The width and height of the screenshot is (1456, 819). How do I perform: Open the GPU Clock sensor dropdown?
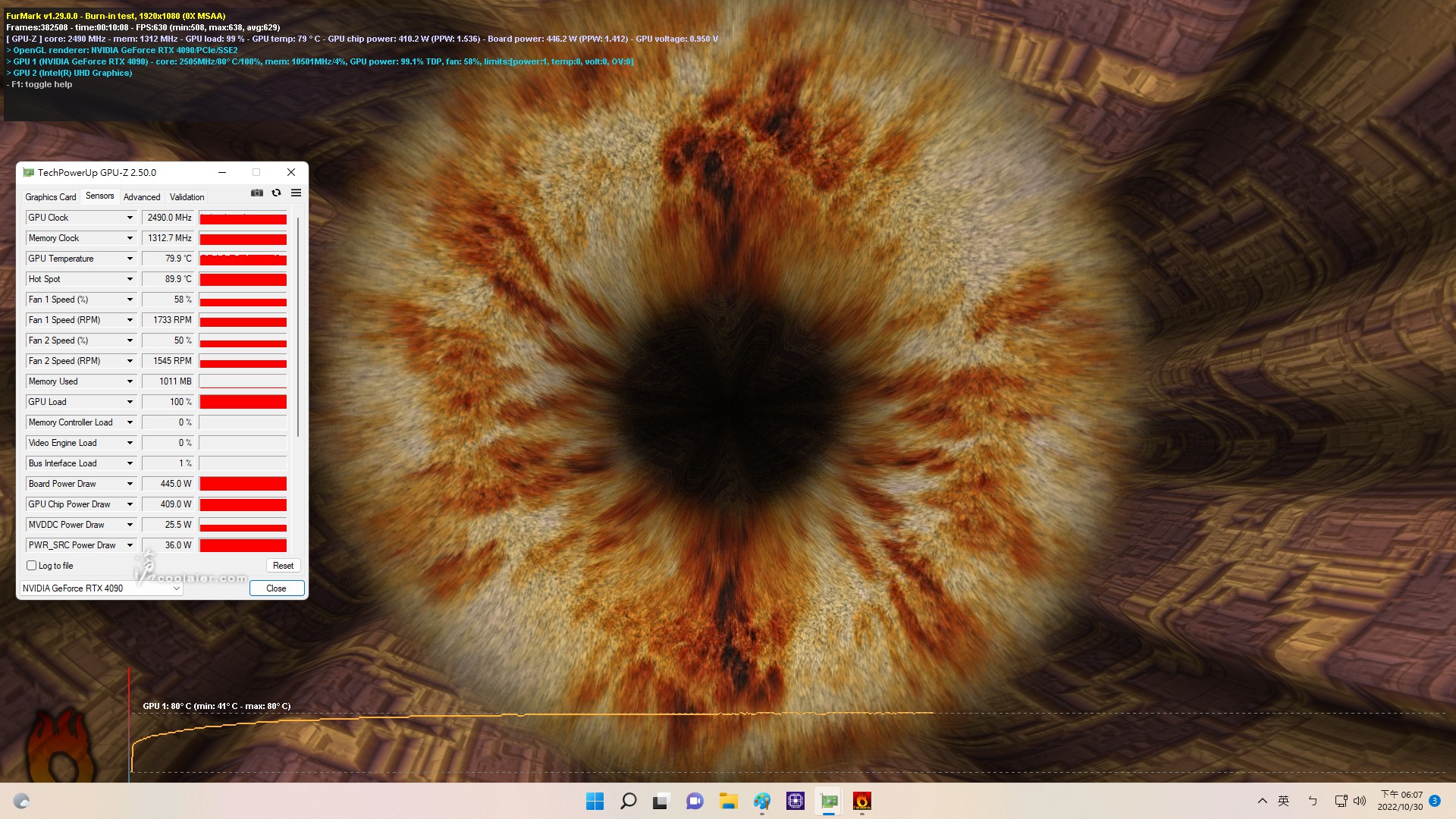click(x=130, y=218)
